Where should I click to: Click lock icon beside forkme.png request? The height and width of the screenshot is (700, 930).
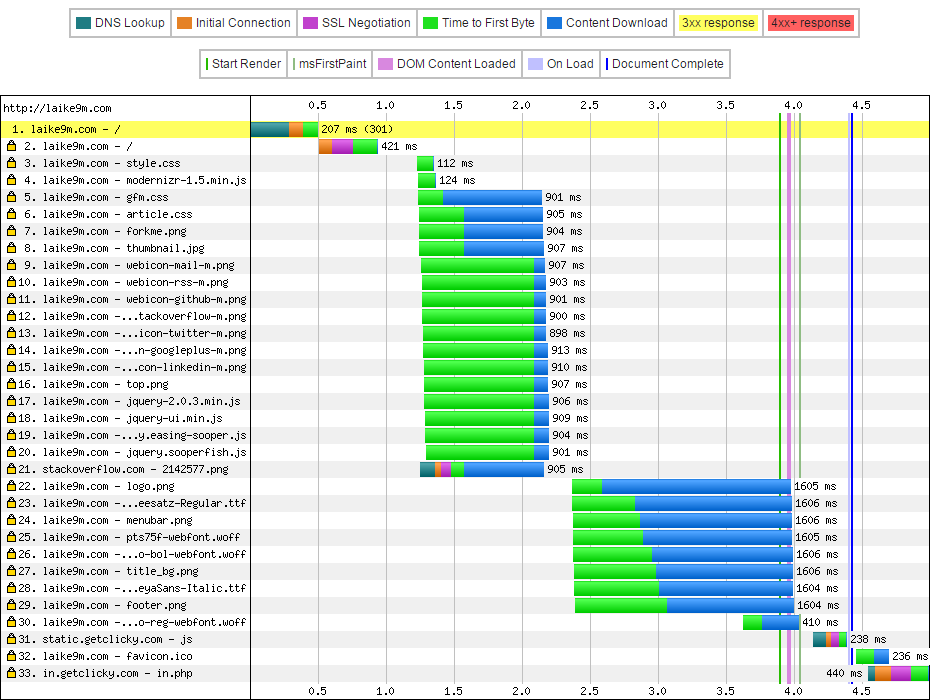[x=11, y=231]
